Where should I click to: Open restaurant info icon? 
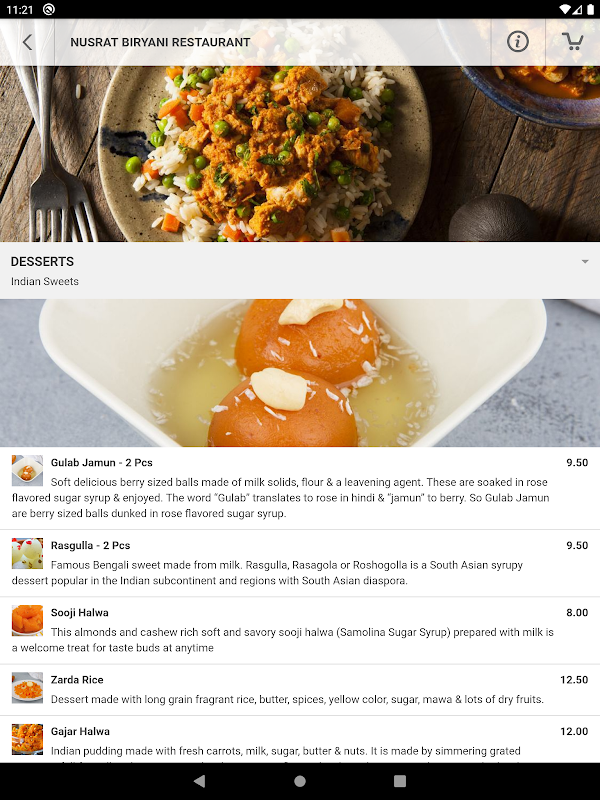pos(518,42)
